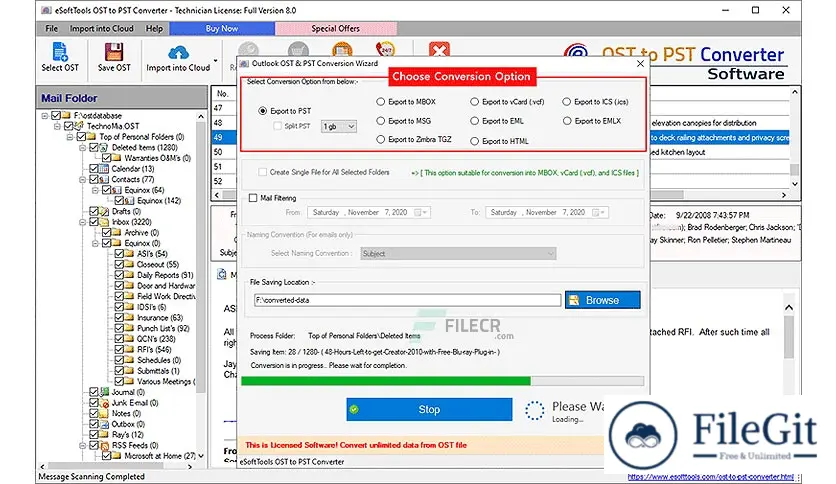Click the Select OST toolbar icon
Image resolution: width=836 pixels, height=484 pixels.
pyautogui.click(x=60, y=52)
